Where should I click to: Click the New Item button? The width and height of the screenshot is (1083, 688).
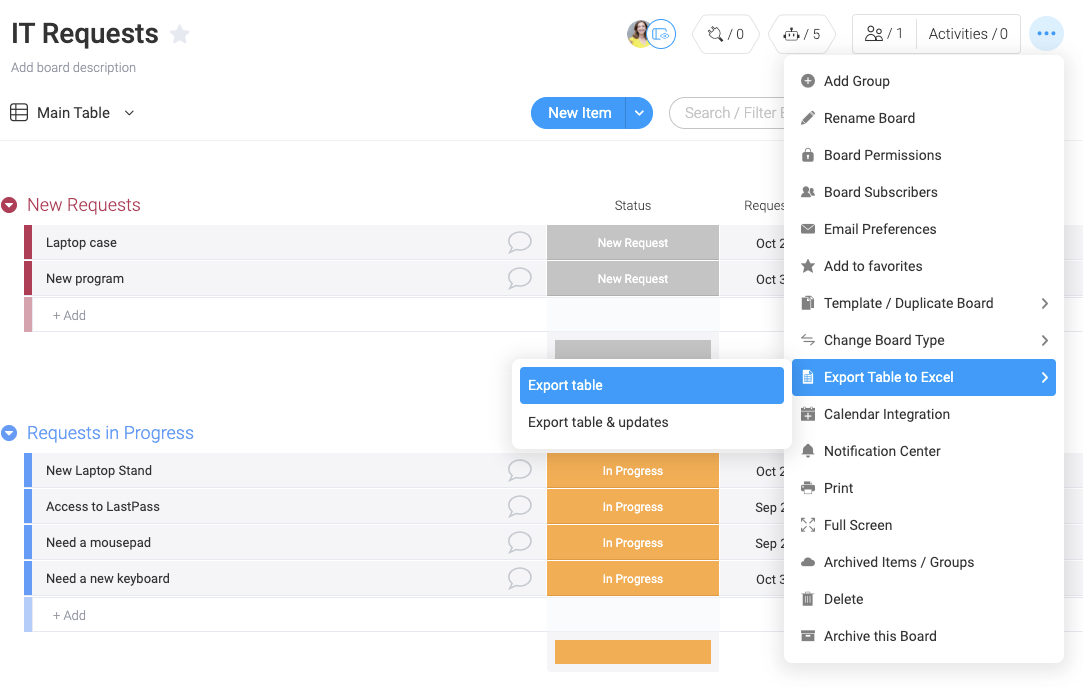tap(579, 113)
